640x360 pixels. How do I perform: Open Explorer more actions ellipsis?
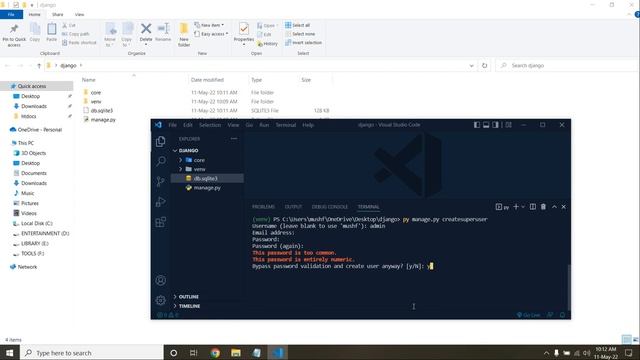pos(234,139)
